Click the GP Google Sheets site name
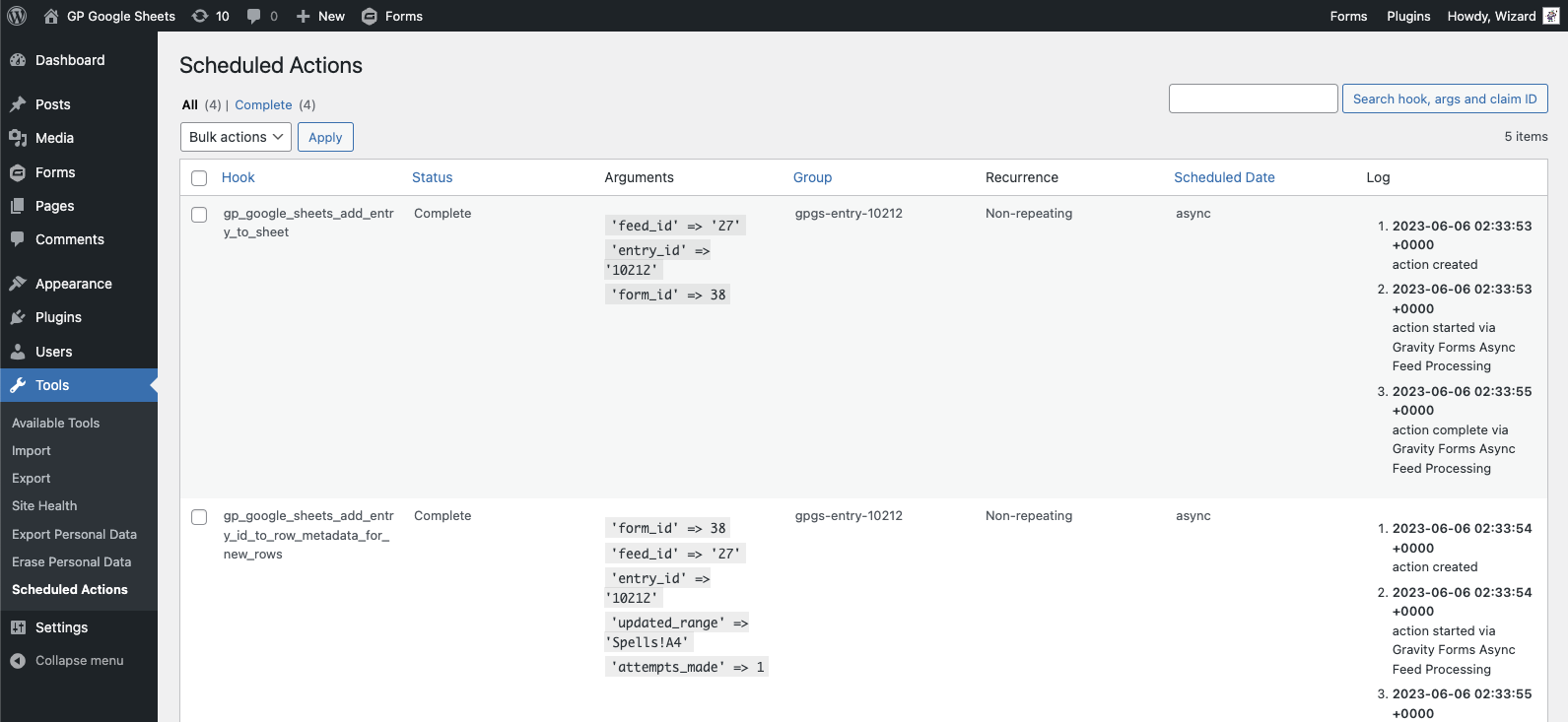The image size is (1568, 722). [121, 16]
